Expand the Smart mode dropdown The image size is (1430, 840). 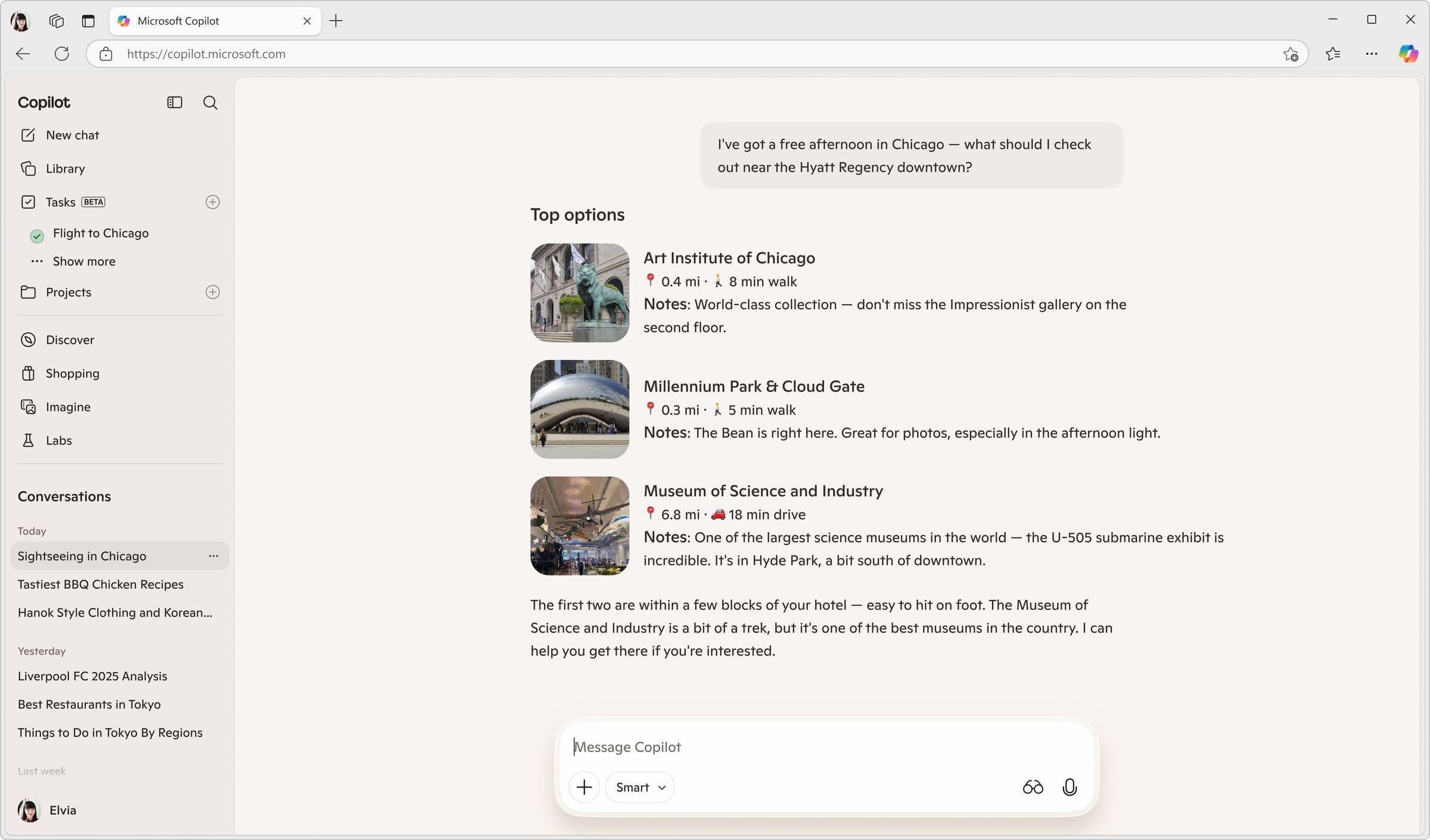click(640, 787)
